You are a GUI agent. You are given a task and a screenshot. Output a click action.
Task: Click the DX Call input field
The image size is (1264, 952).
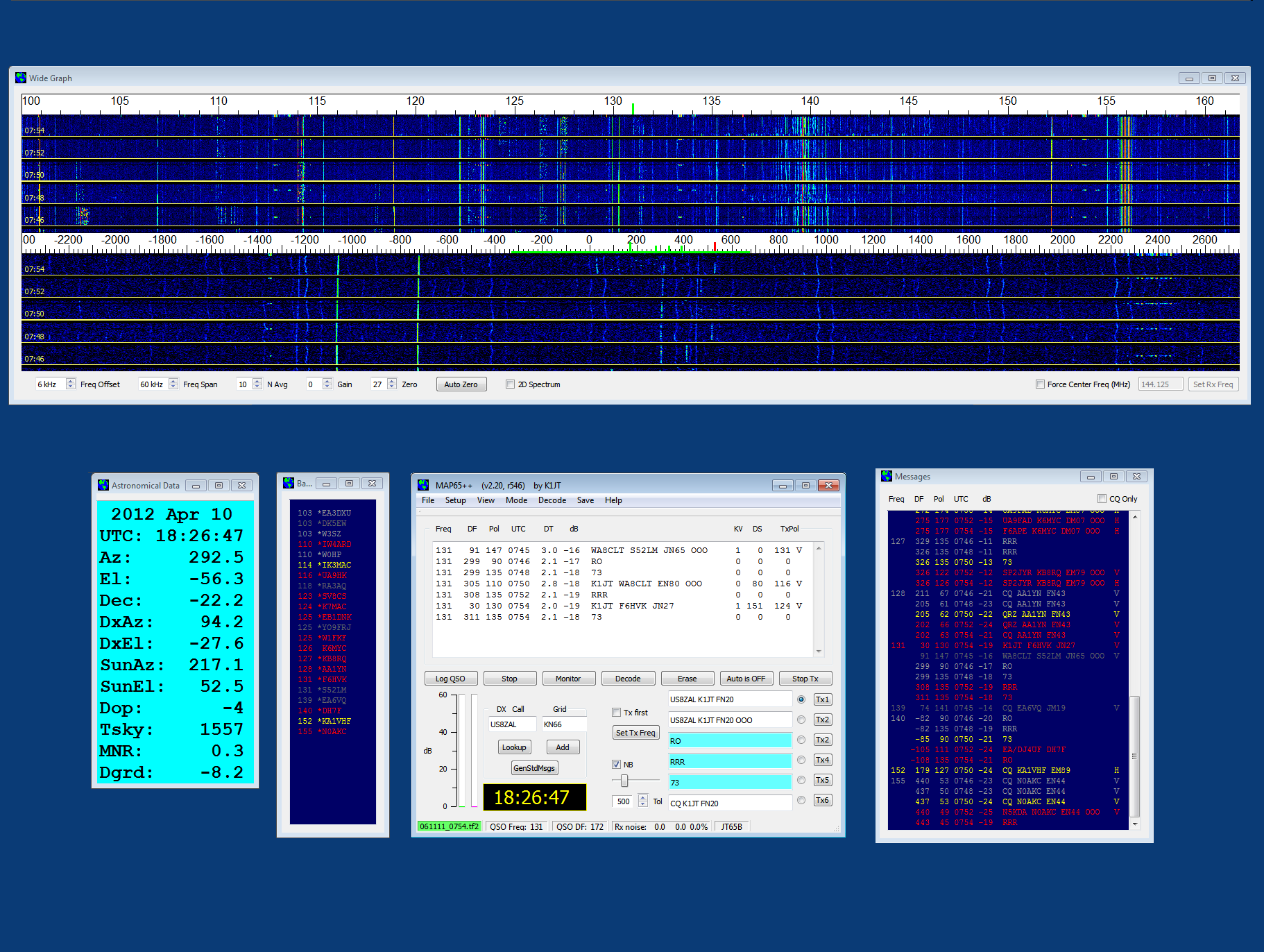pyautogui.click(x=512, y=724)
